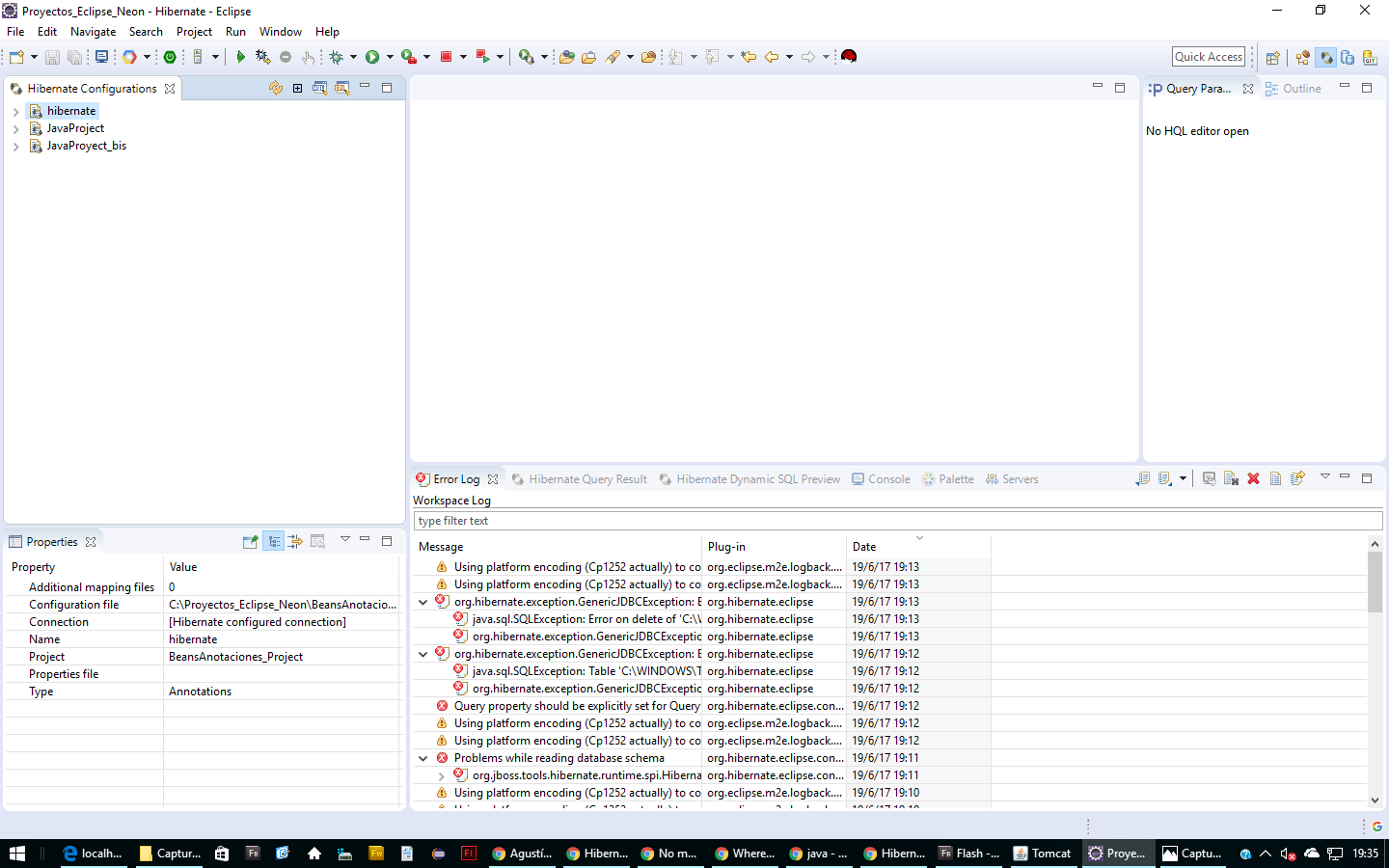Screen dimensions: 1389x868
Task: Expand the org.jboss.tools.hibernate.runtime.spi log child
Action: coord(441,775)
